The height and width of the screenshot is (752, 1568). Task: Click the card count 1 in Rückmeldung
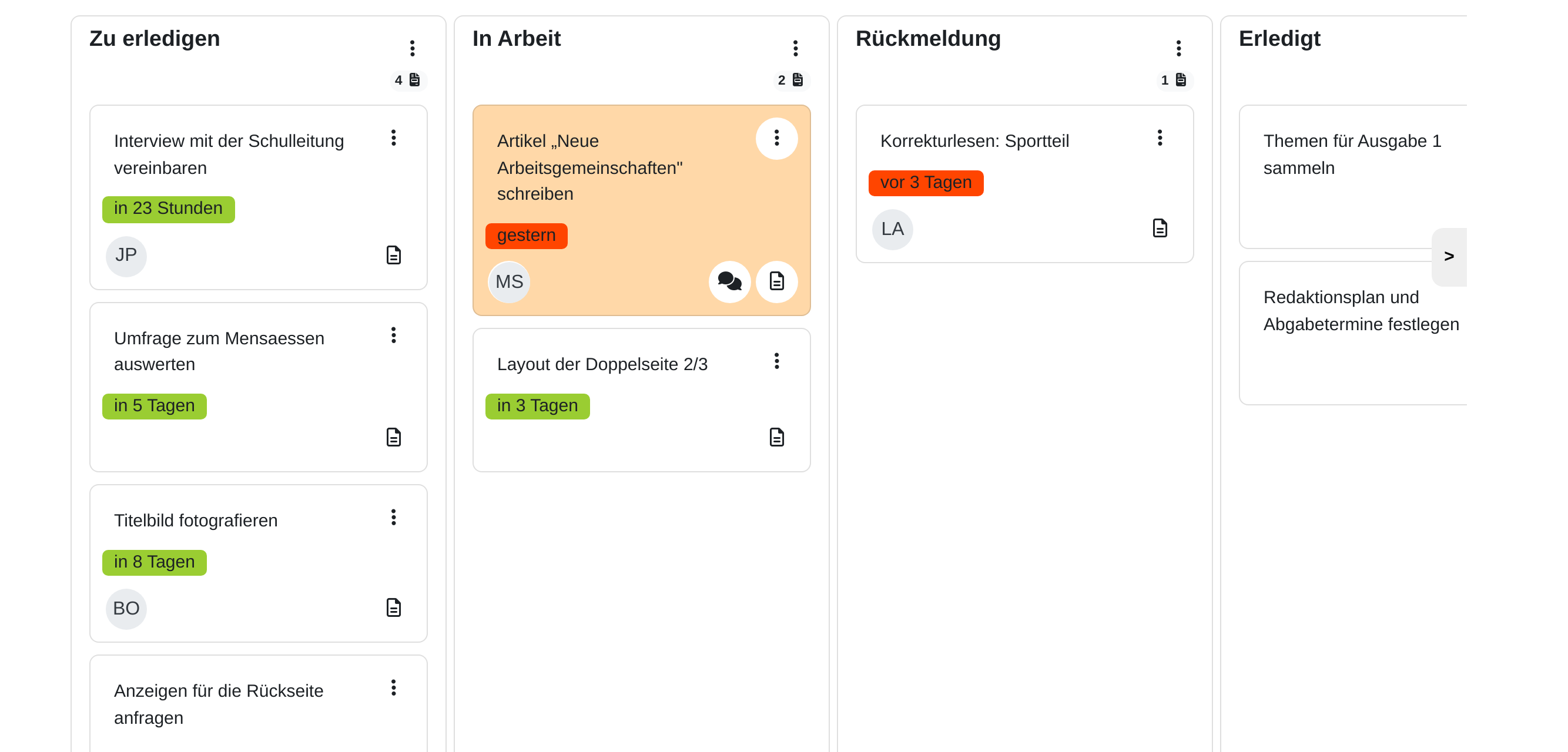(1174, 80)
